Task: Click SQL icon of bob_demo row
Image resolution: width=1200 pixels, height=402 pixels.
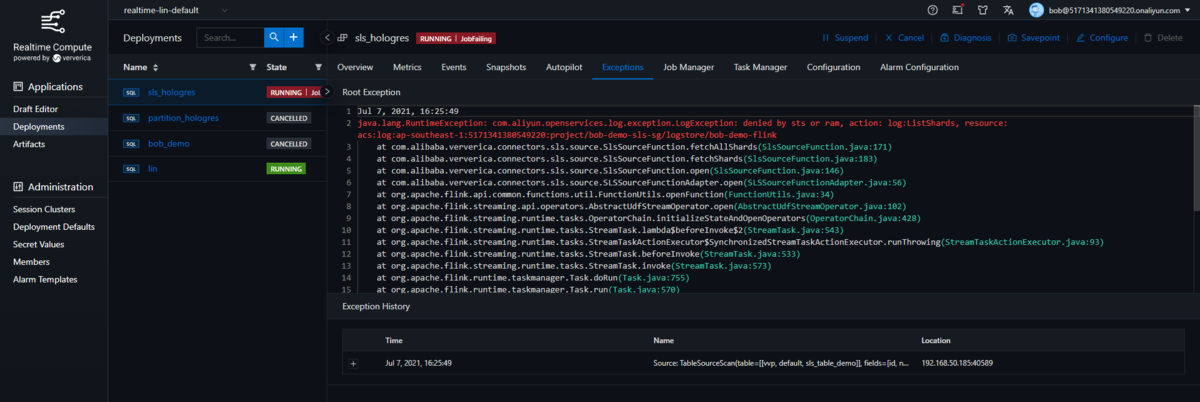Action: (x=131, y=143)
